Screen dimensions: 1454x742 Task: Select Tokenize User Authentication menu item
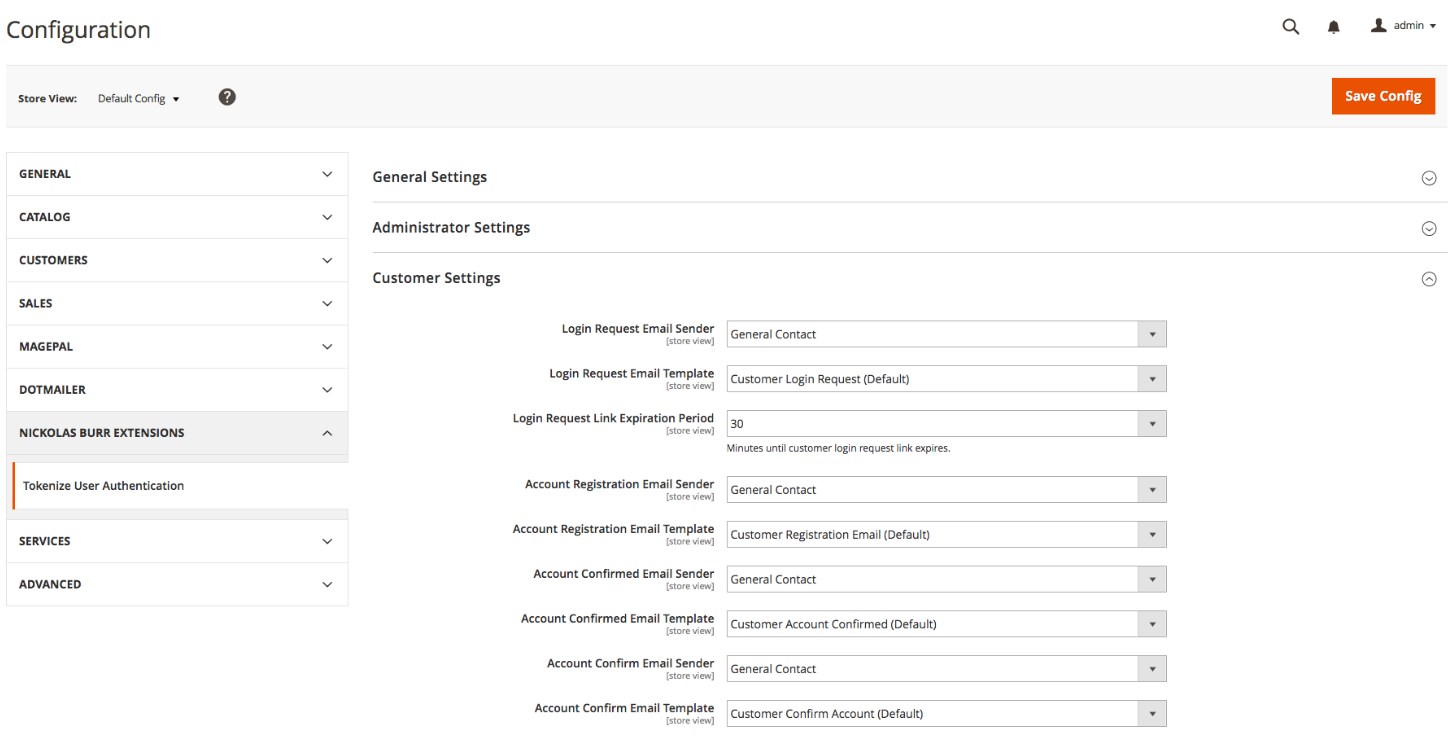tap(104, 486)
